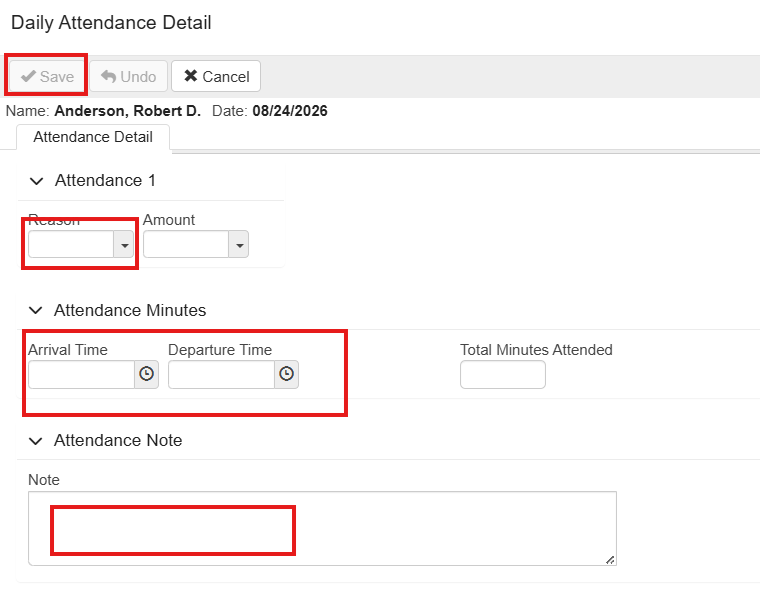Collapse the Attendance Minutes section chevron
Image resolution: width=760 pixels, height=606 pixels.
tap(36, 310)
